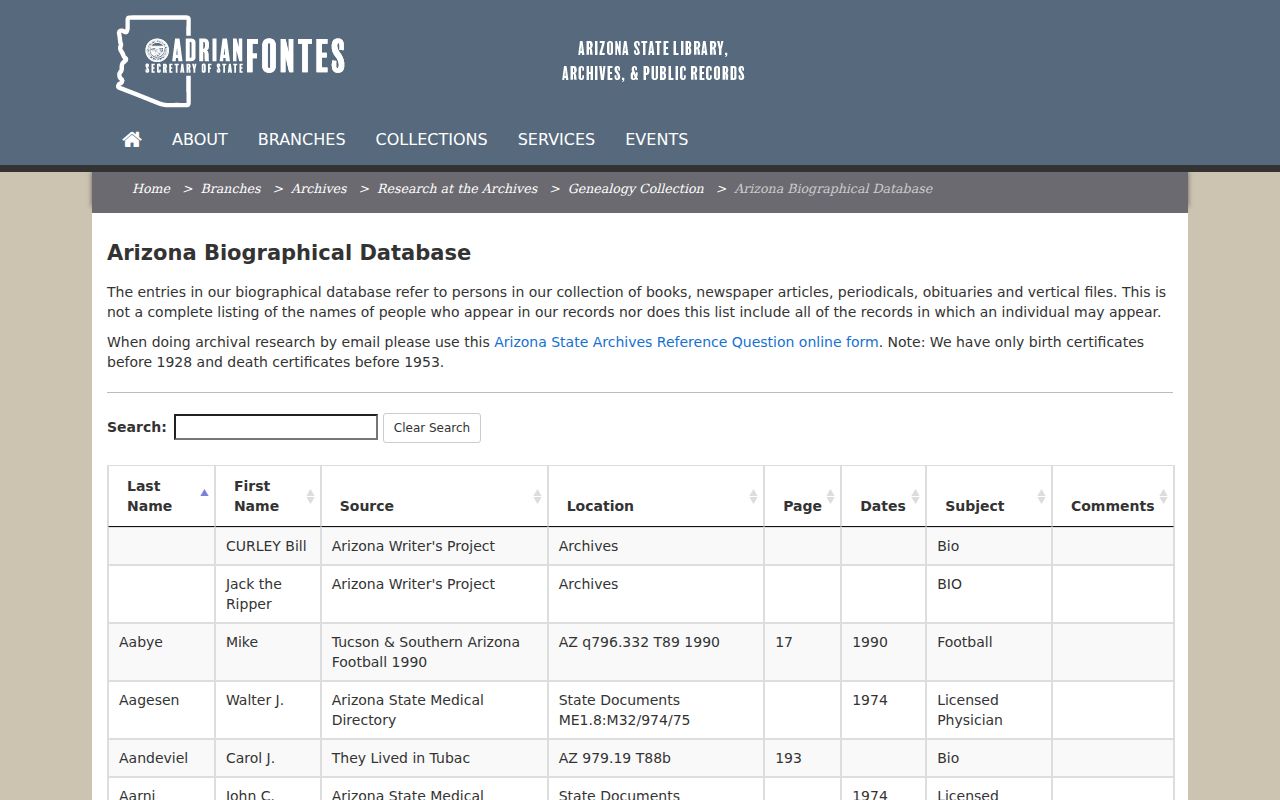This screenshot has width=1280, height=800.
Task: Go to the home icon in navigation
Action: pyautogui.click(x=132, y=139)
